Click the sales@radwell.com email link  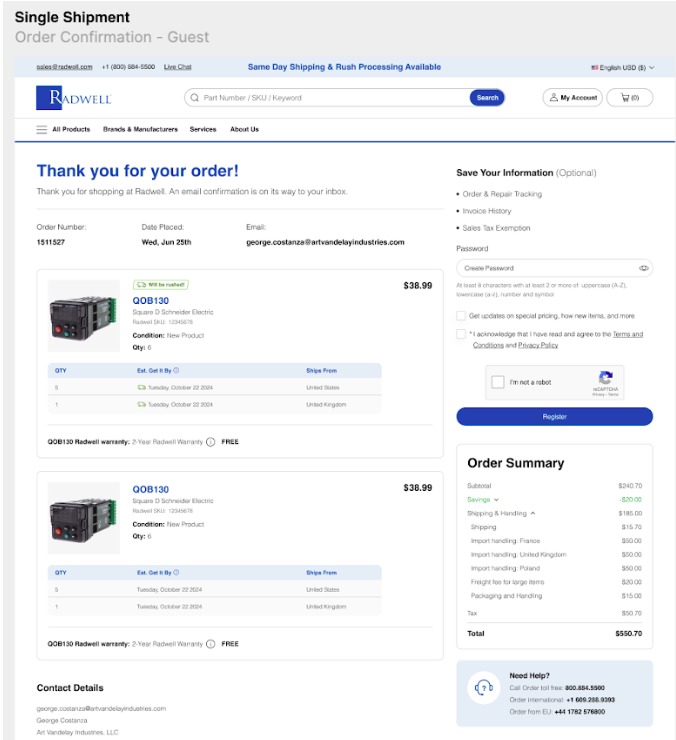click(64, 67)
